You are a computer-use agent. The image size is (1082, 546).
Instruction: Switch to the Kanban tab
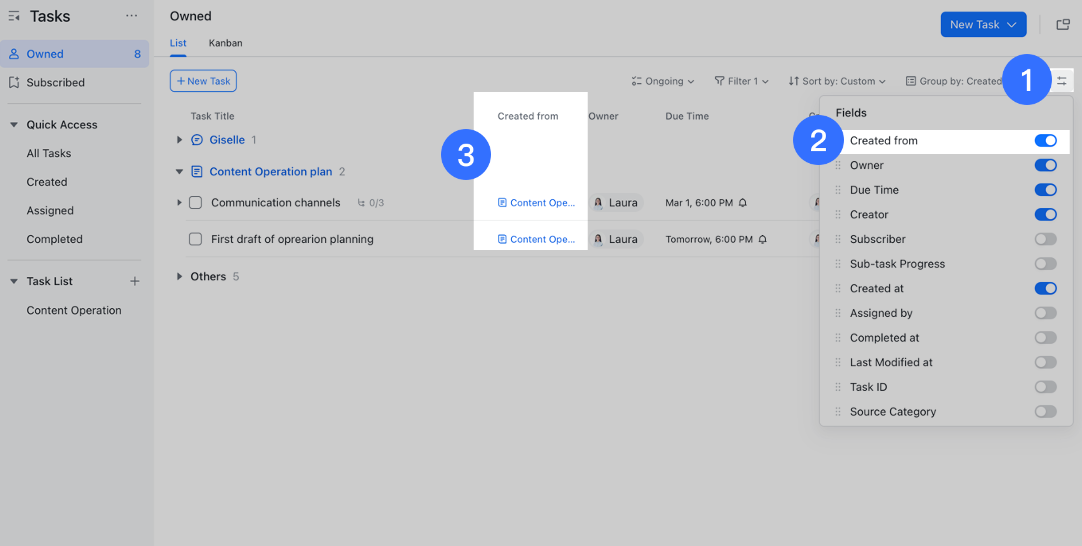pyautogui.click(x=225, y=43)
